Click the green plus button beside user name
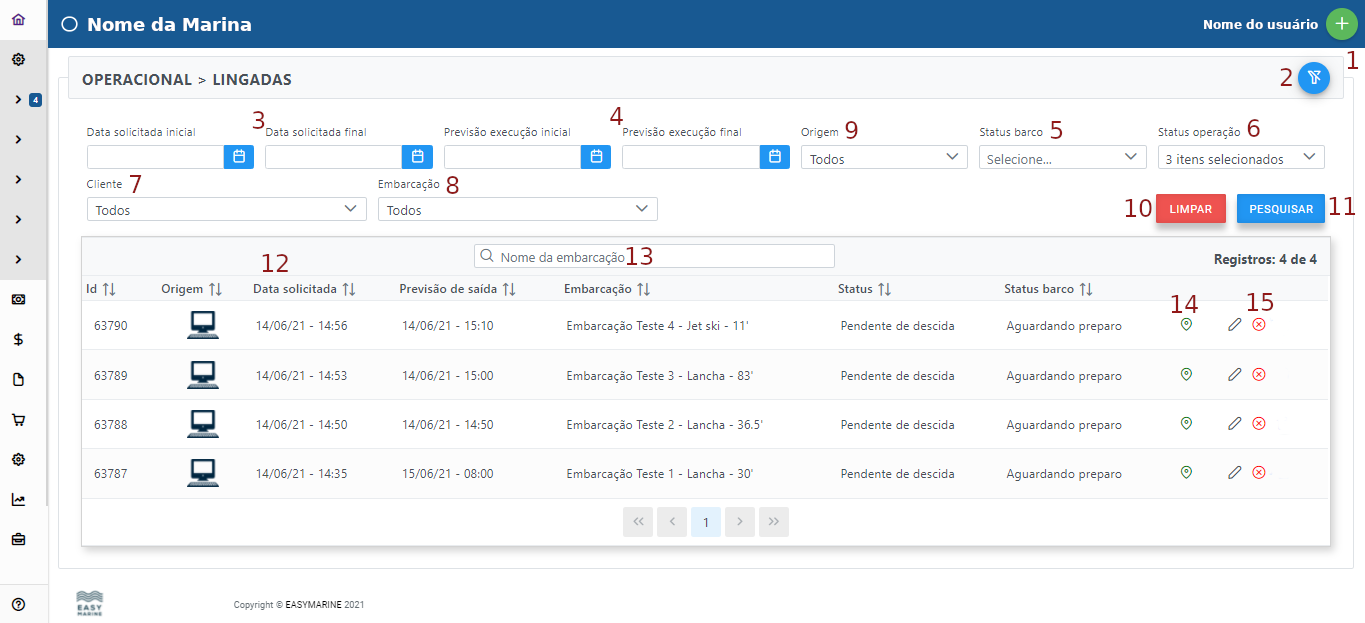The height and width of the screenshot is (623, 1365). [x=1342, y=24]
